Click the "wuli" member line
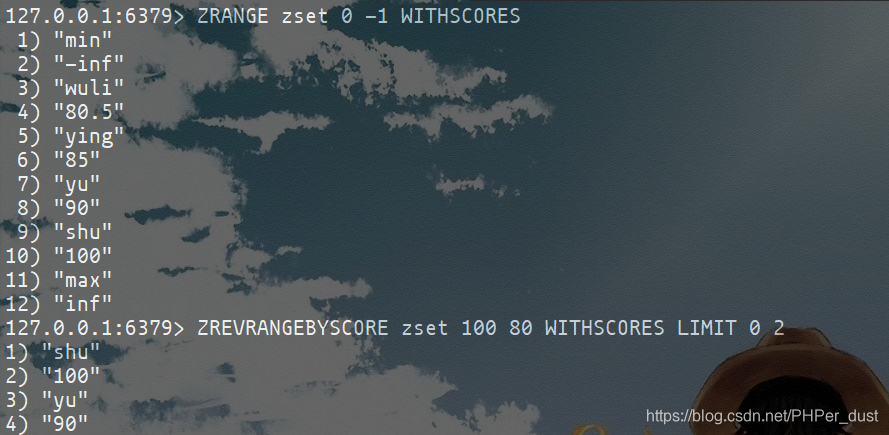This screenshot has width=889, height=435. point(88,88)
